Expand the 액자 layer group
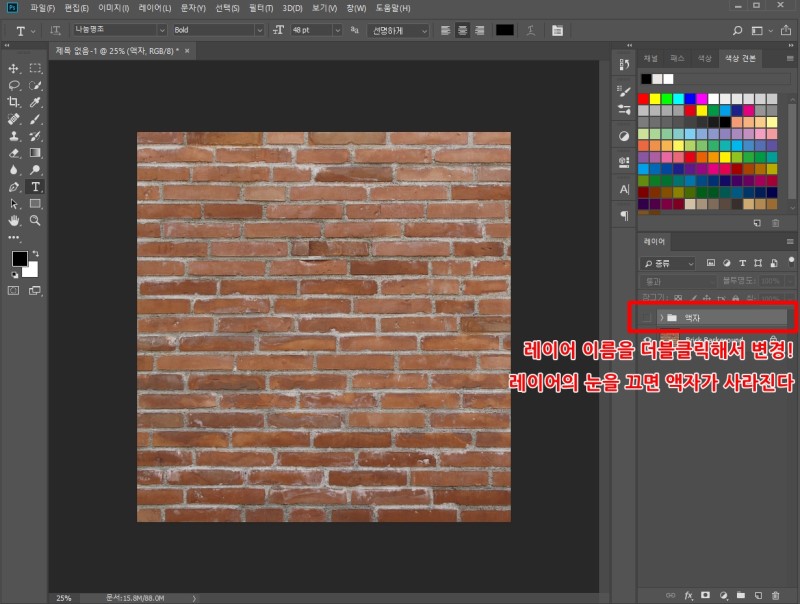 click(662, 317)
